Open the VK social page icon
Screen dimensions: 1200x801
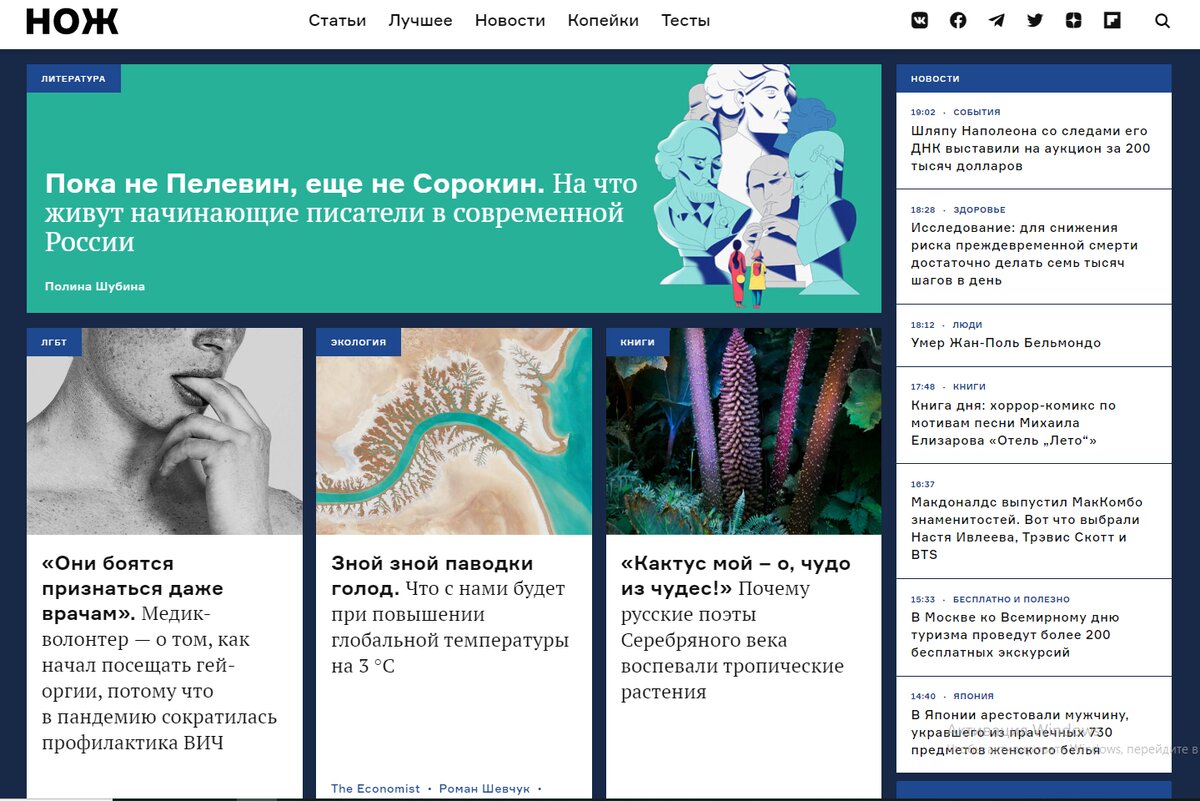pyautogui.click(x=919, y=20)
